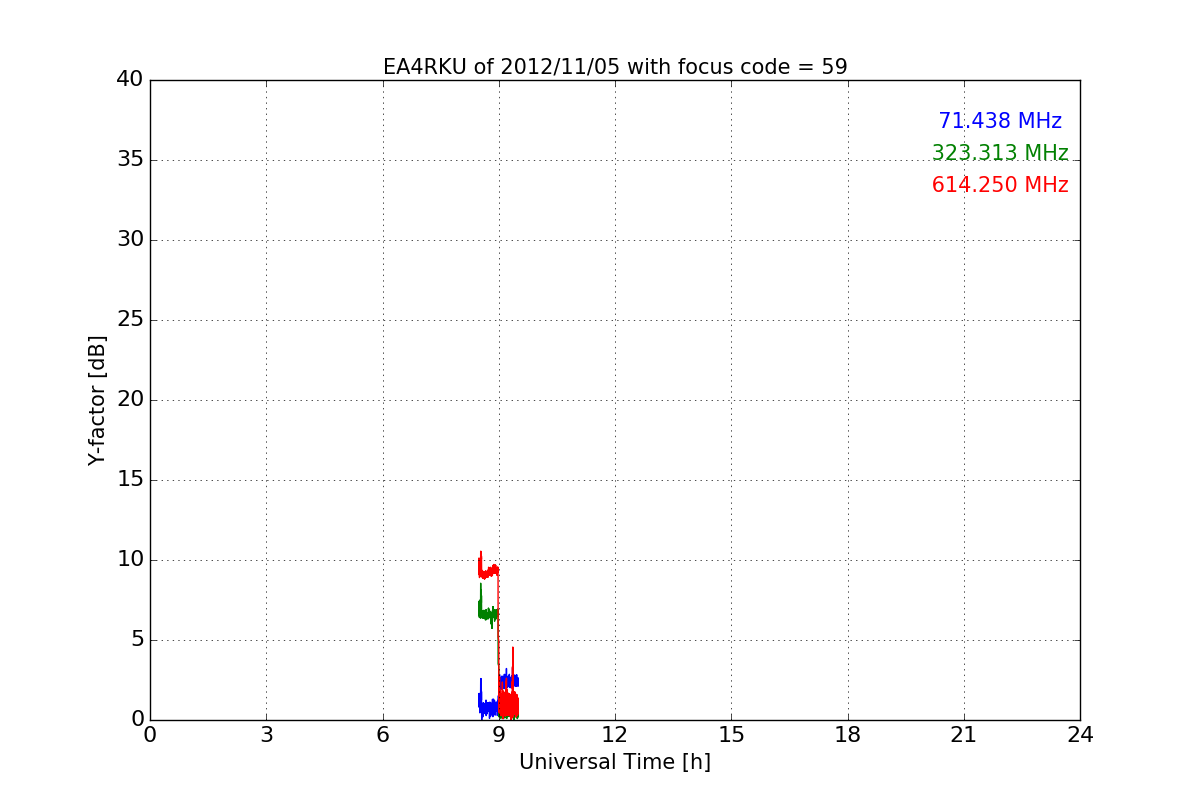Click the plot title mentioning EA4RKU
Viewport: 1200px width, 800px height.
[x=615, y=67]
